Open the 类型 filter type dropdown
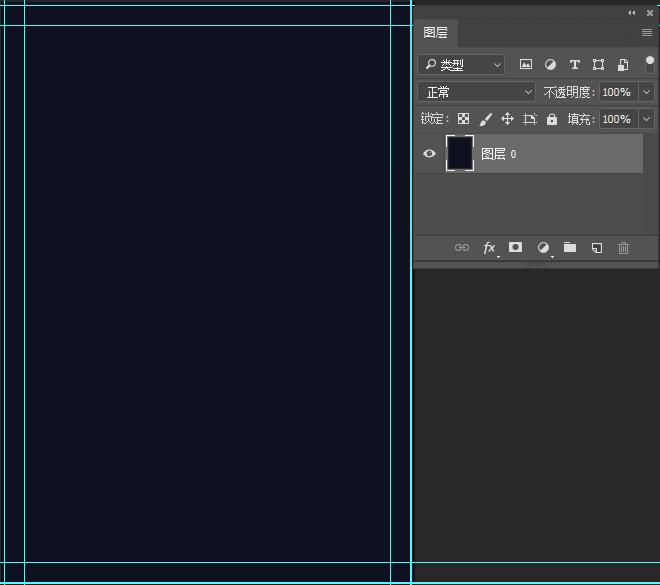The image size is (660, 585). (462, 65)
